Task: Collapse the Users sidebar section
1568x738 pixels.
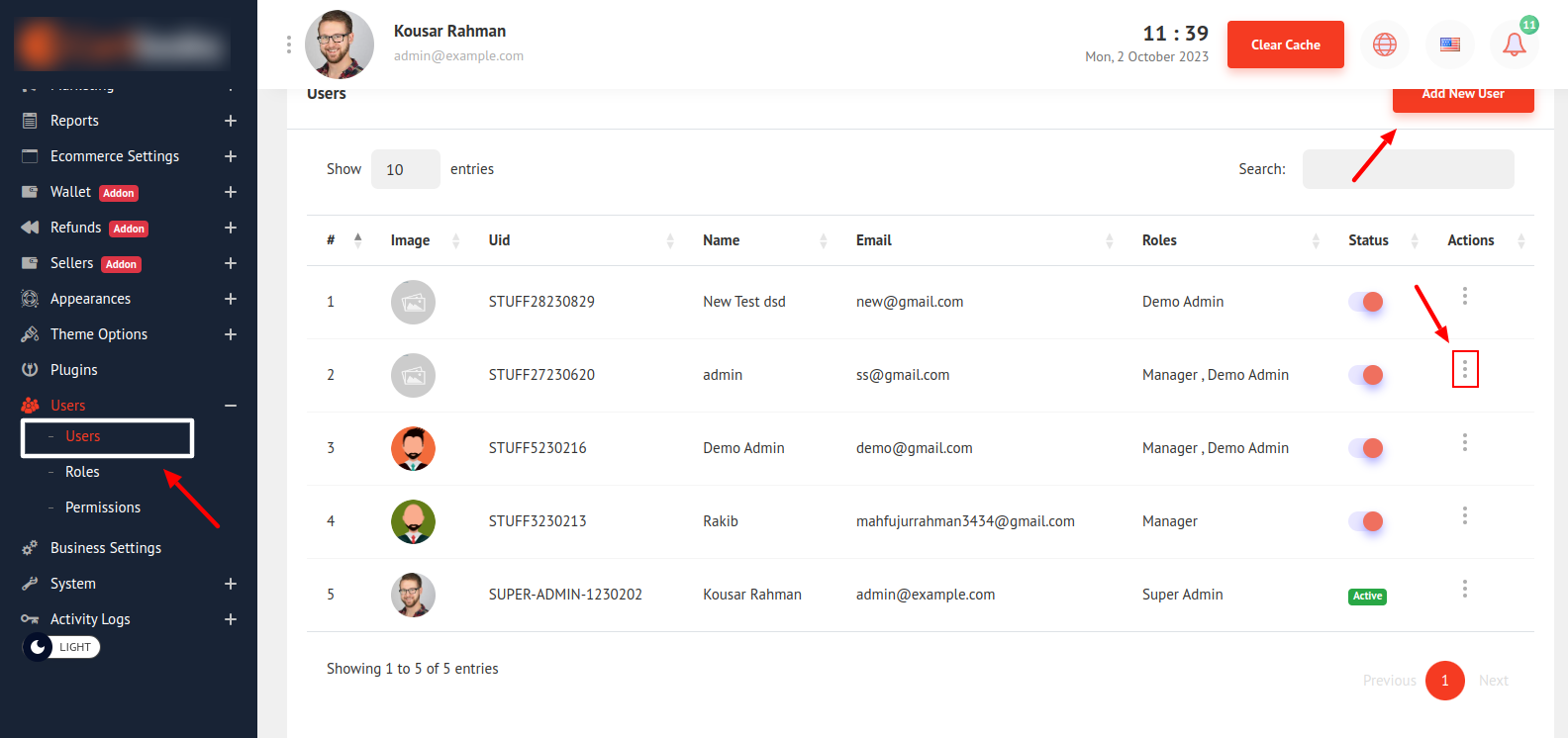Action: tap(230, 406)
